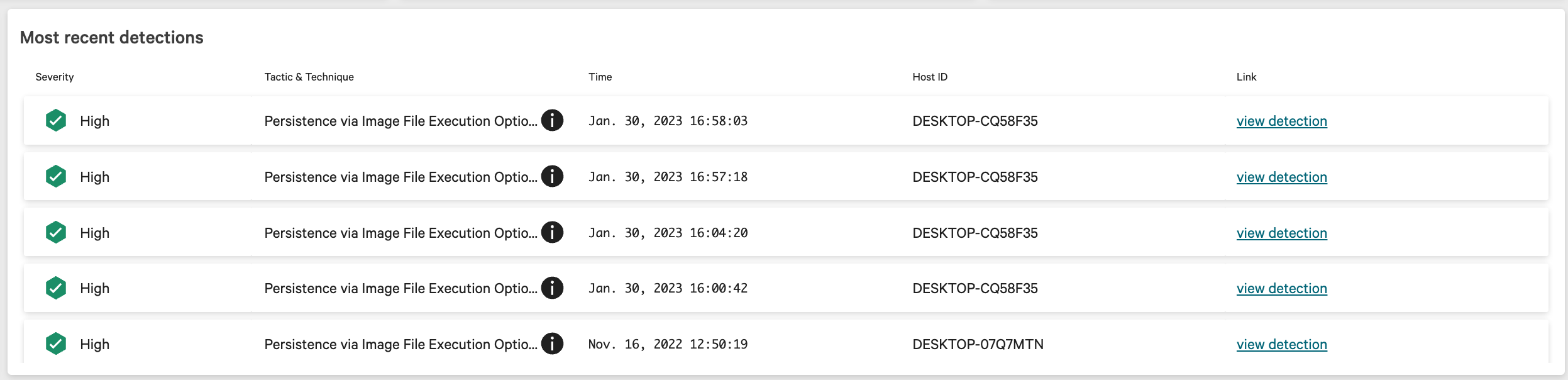Open view detection link for 16:57:18
The width and height of the screenshot is (1568, 380).
click(1281, 177)
